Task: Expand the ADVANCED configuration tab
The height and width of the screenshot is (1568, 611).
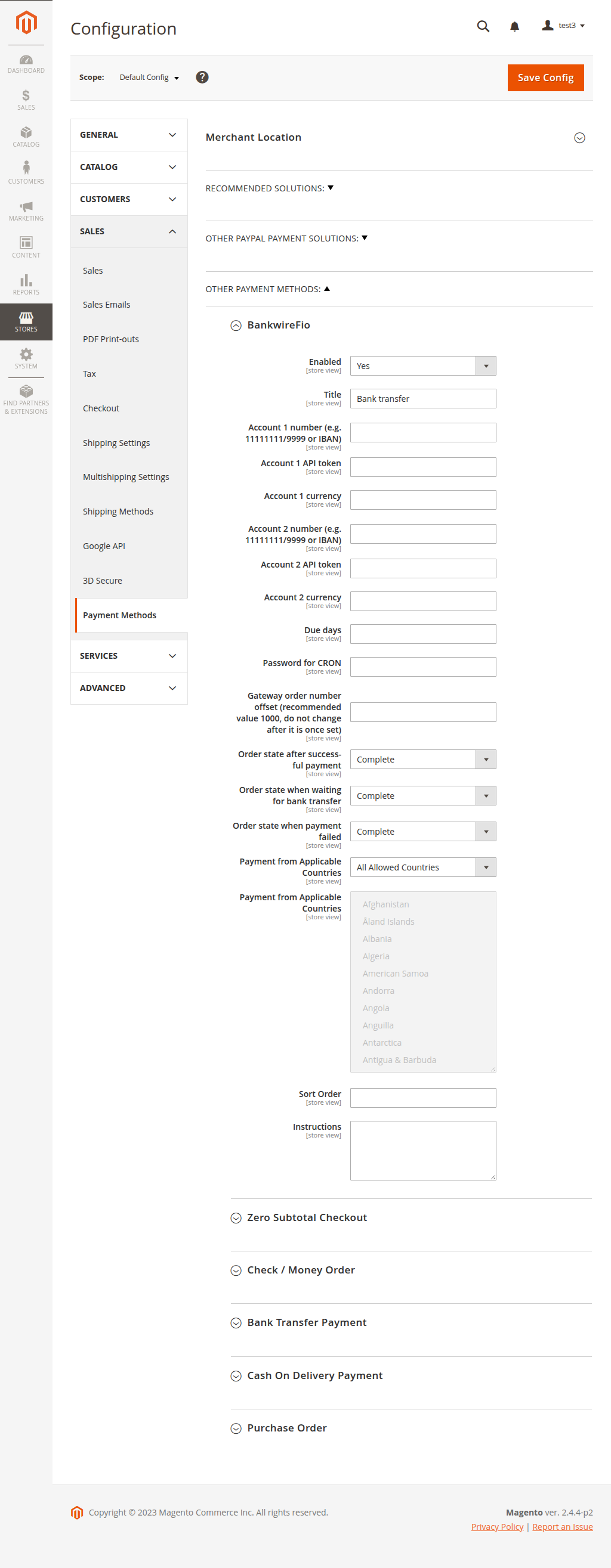Action: (128, 688)
